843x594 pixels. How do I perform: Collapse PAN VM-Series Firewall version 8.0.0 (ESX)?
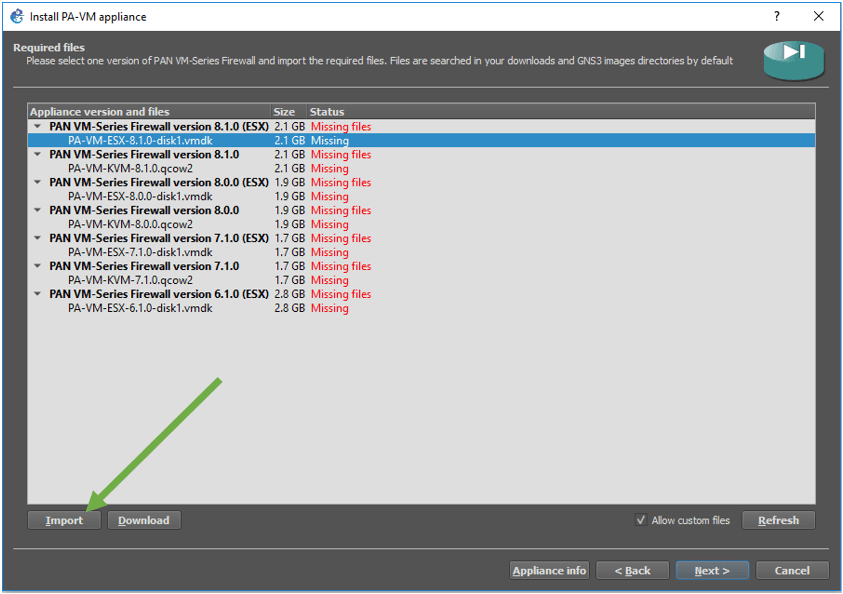coord(37,182)
